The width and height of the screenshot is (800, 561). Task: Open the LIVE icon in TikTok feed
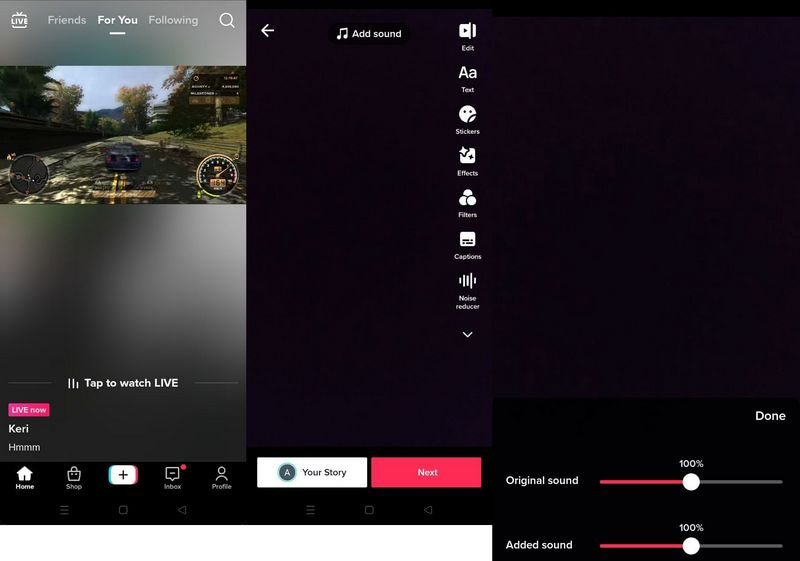coord(19,20)
